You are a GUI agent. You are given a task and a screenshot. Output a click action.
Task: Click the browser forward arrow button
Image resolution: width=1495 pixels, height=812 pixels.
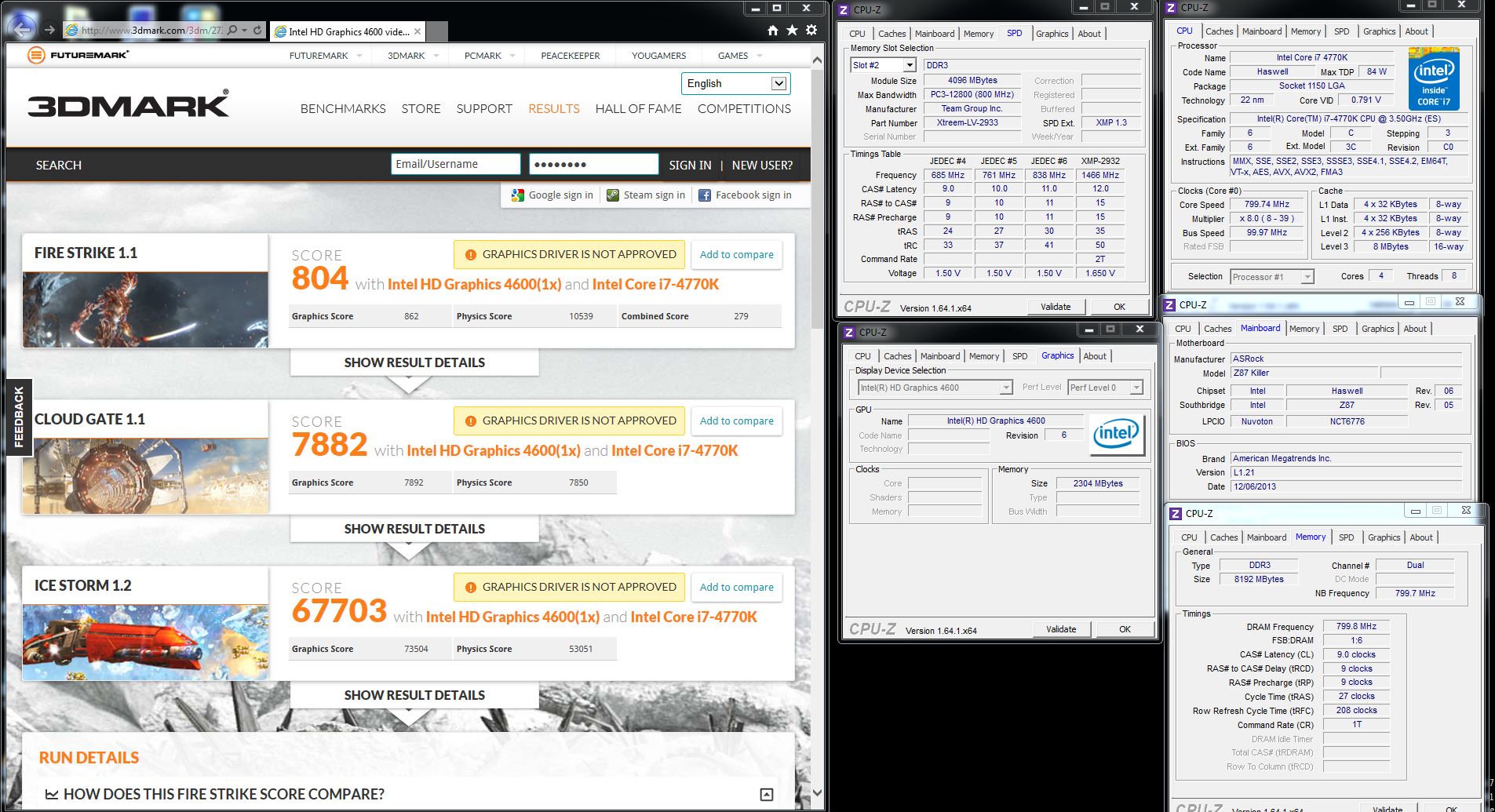[x=49, y=30]
